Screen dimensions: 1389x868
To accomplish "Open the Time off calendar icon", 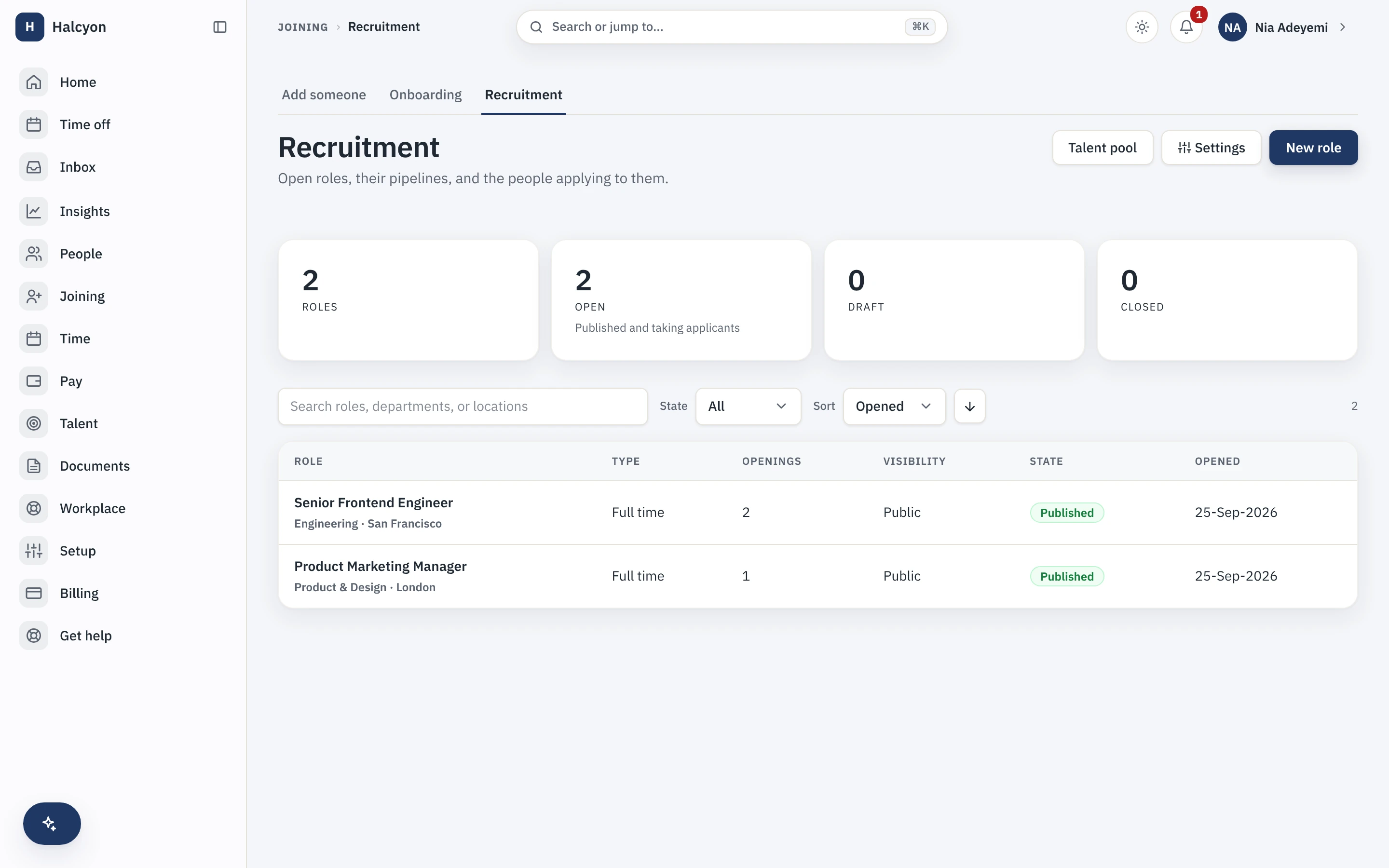I will coord(34,124).
